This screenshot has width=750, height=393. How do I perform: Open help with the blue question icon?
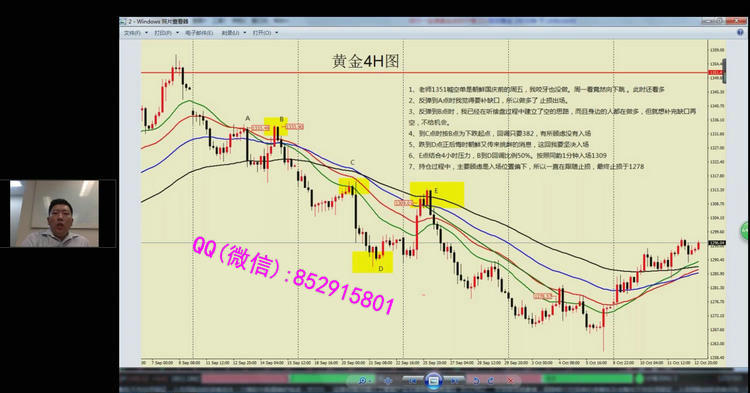(x=740, y=33)
